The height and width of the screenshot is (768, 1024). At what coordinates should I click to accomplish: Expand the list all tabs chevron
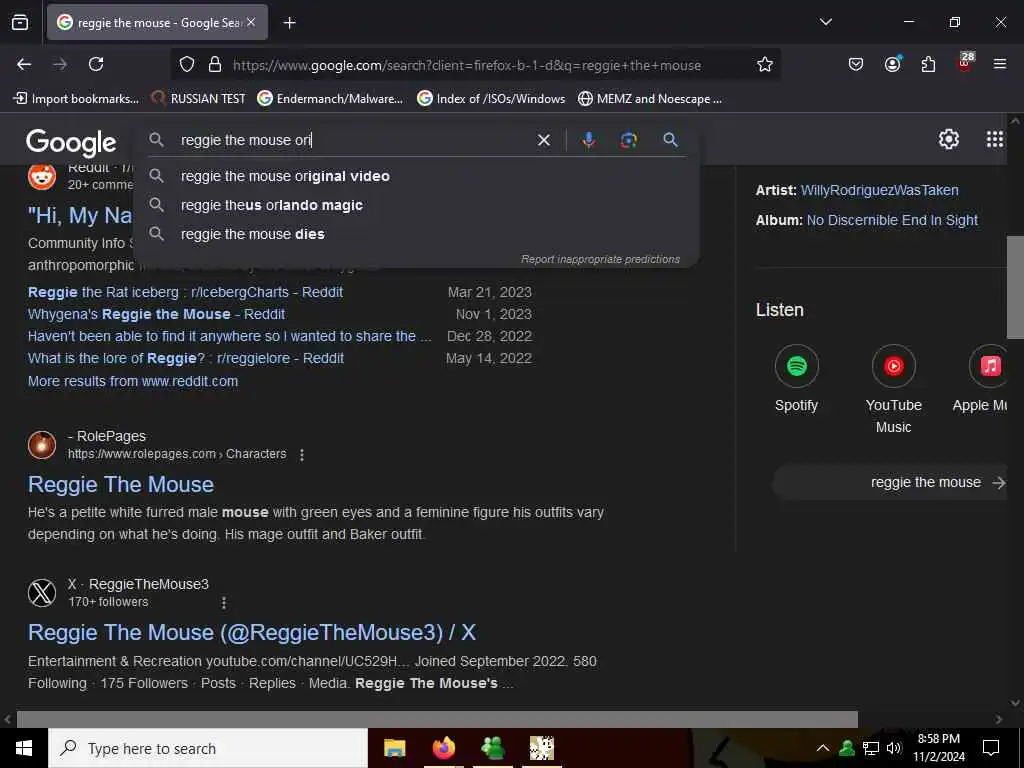(825, 22)
